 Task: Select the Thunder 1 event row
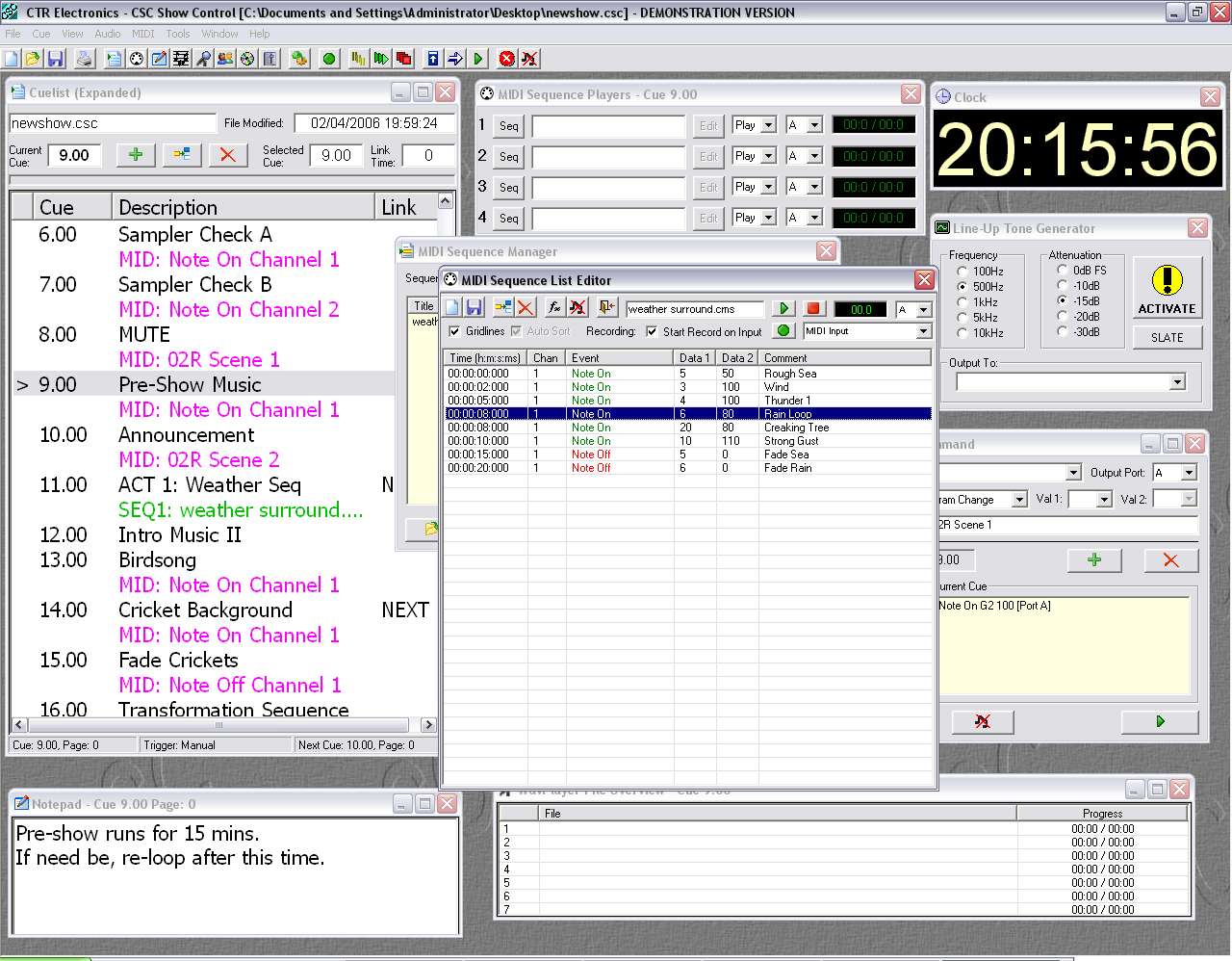click(x=687, y=401)
